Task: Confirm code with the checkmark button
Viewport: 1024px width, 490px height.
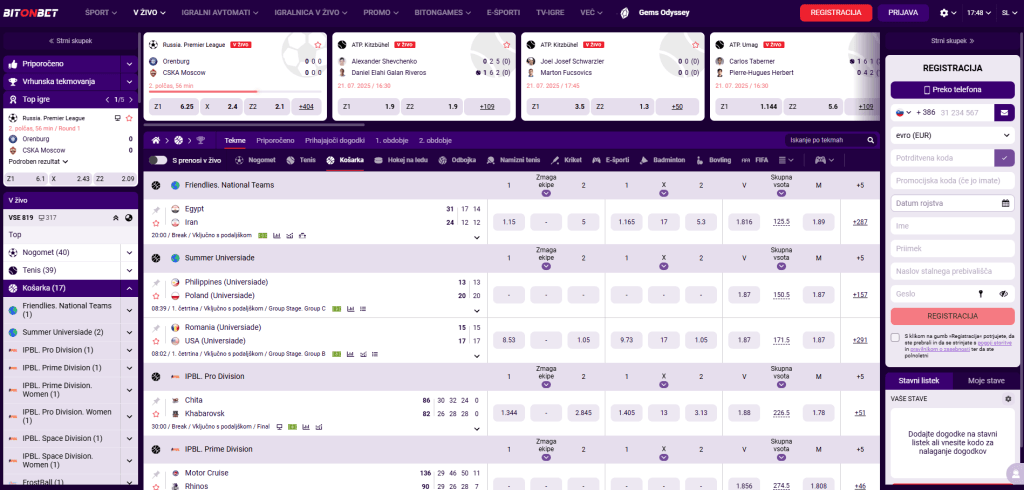Action: [1004, 157]
